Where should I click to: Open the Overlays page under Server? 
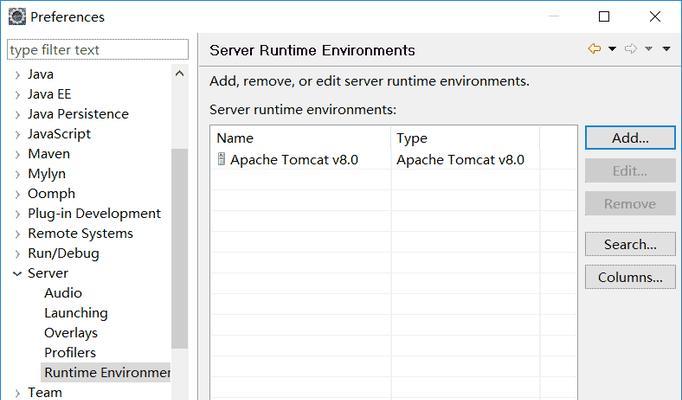tap(71, 333)
